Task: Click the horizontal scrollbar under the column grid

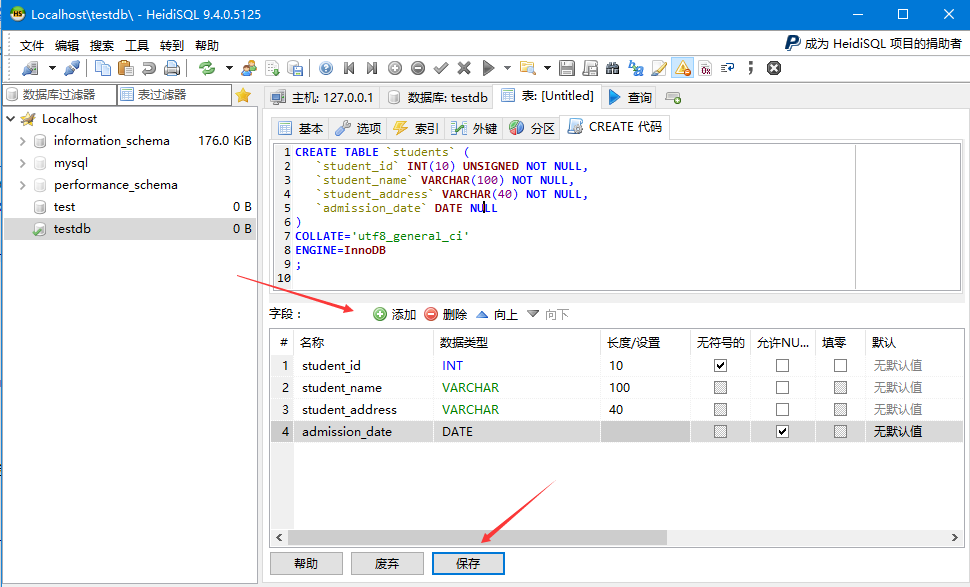Action: pos(478,538)
